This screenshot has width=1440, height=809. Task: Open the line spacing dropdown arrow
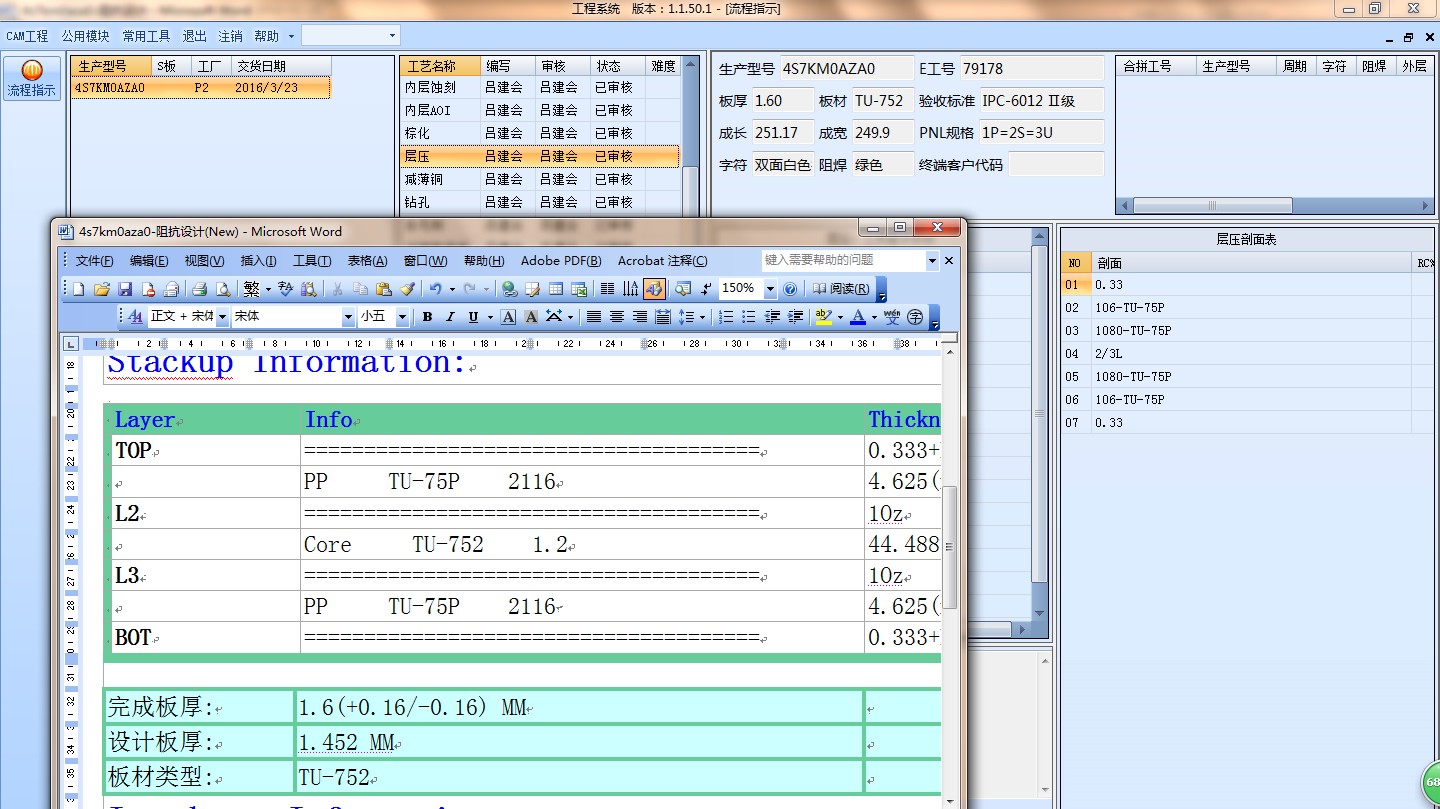coord(702,316)
